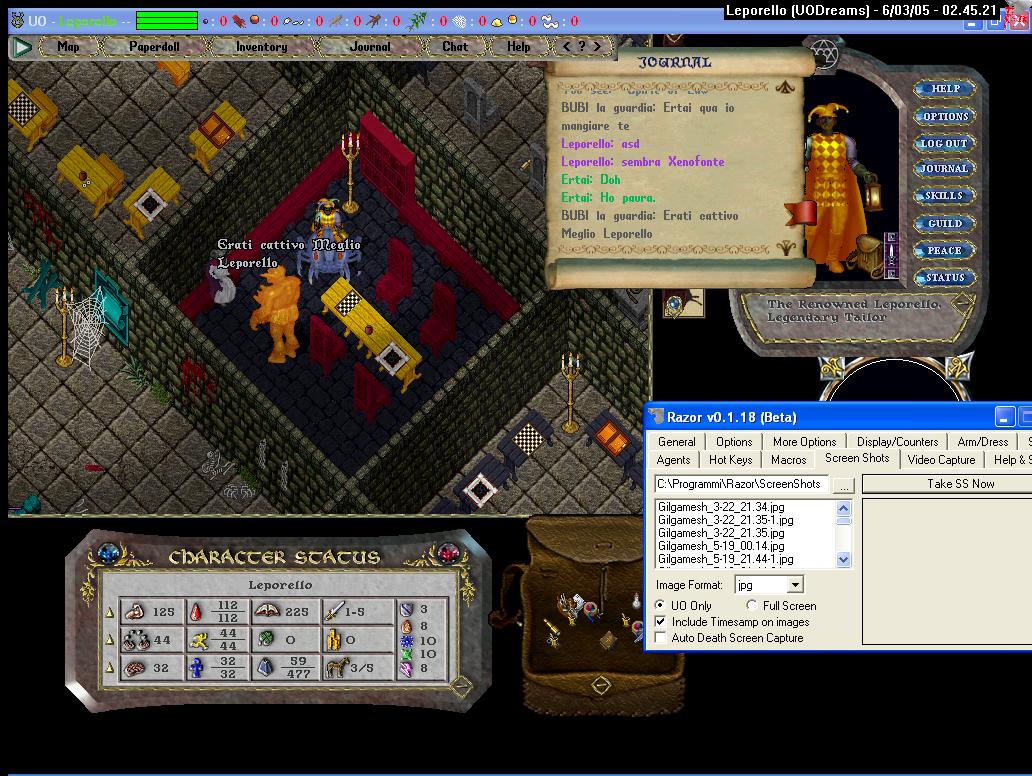Click the screenshot folder path field
The width and height of the screenshot is (1032, 776).
[741, 484]
